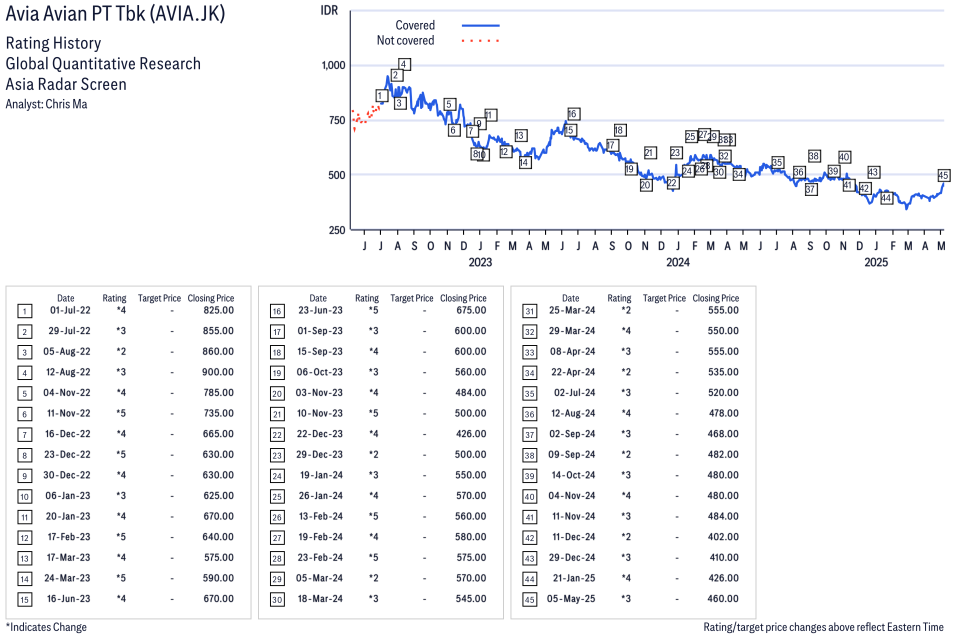Click the Not covered legend label
The image size is (955, 634).
tap(406, 41)
